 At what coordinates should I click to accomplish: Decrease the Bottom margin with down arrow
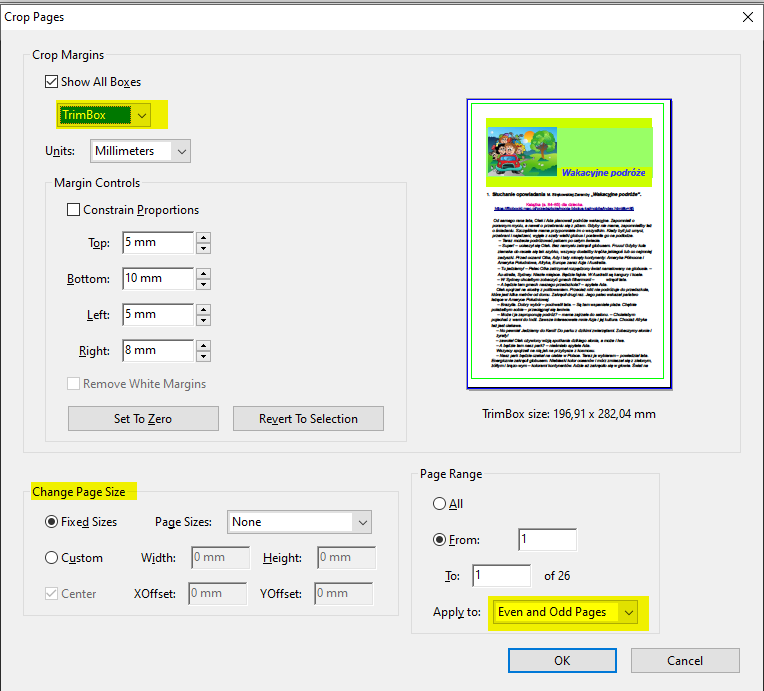point(203,284)
